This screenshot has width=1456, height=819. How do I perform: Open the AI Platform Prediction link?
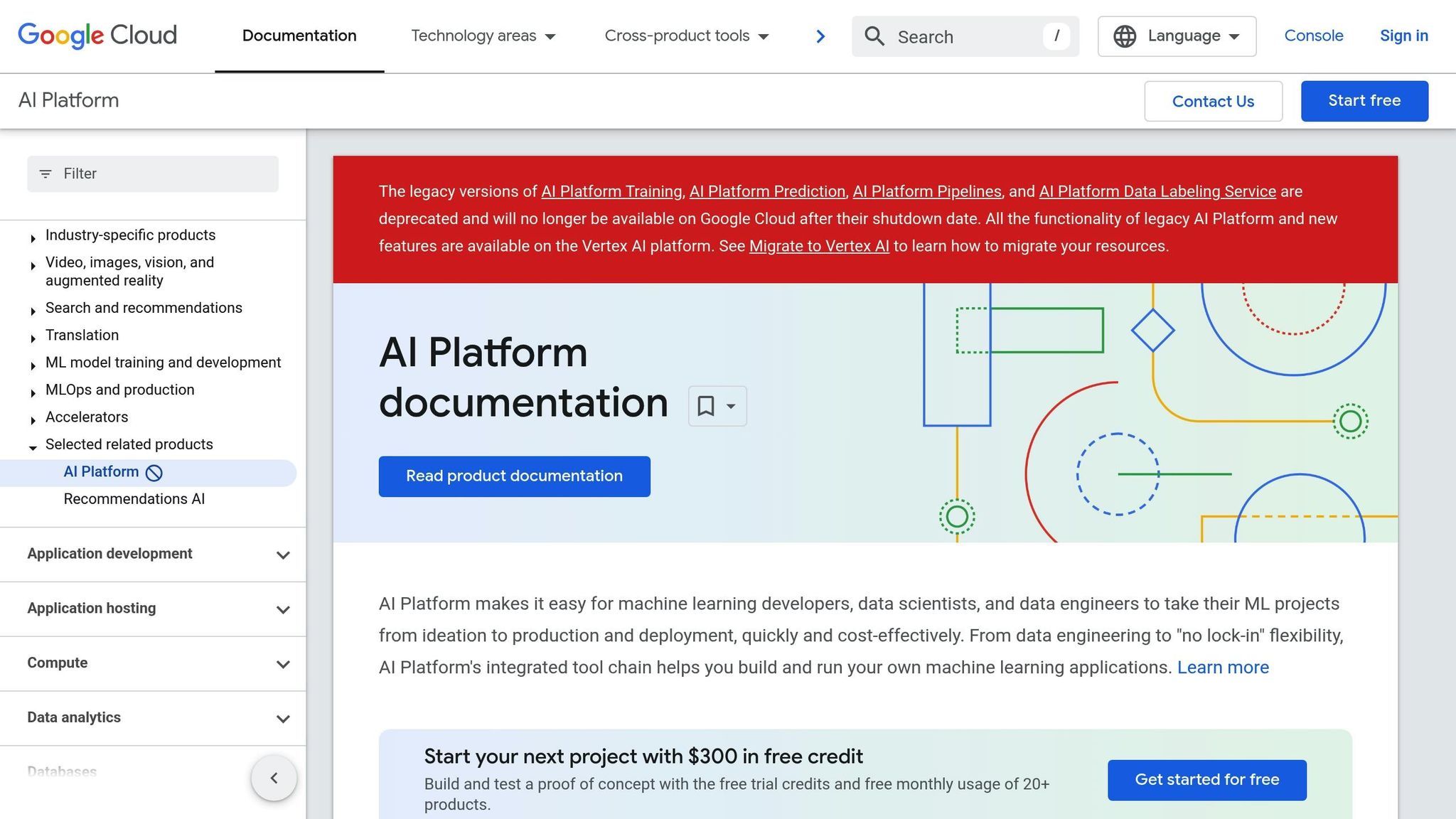click(x=767, y=192)
